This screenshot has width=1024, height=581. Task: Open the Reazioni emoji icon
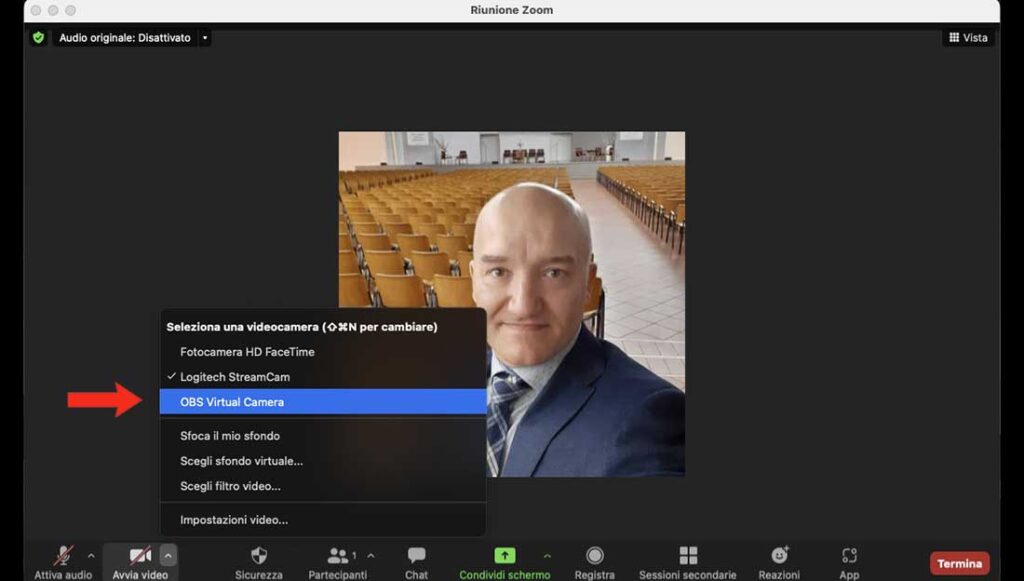coord(779,556)
